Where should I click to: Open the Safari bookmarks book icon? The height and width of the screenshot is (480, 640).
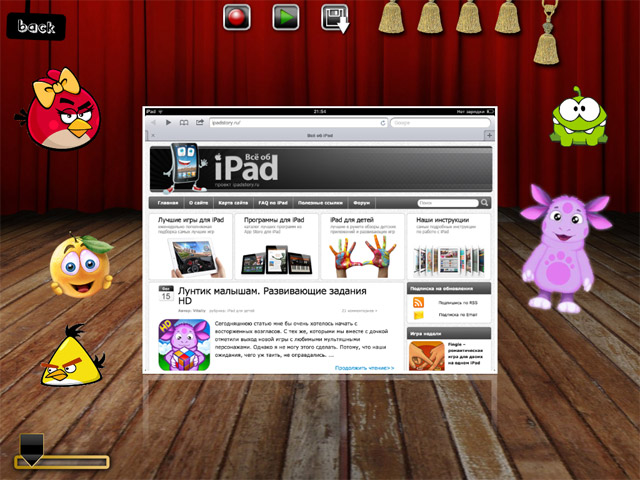point(184,122)
